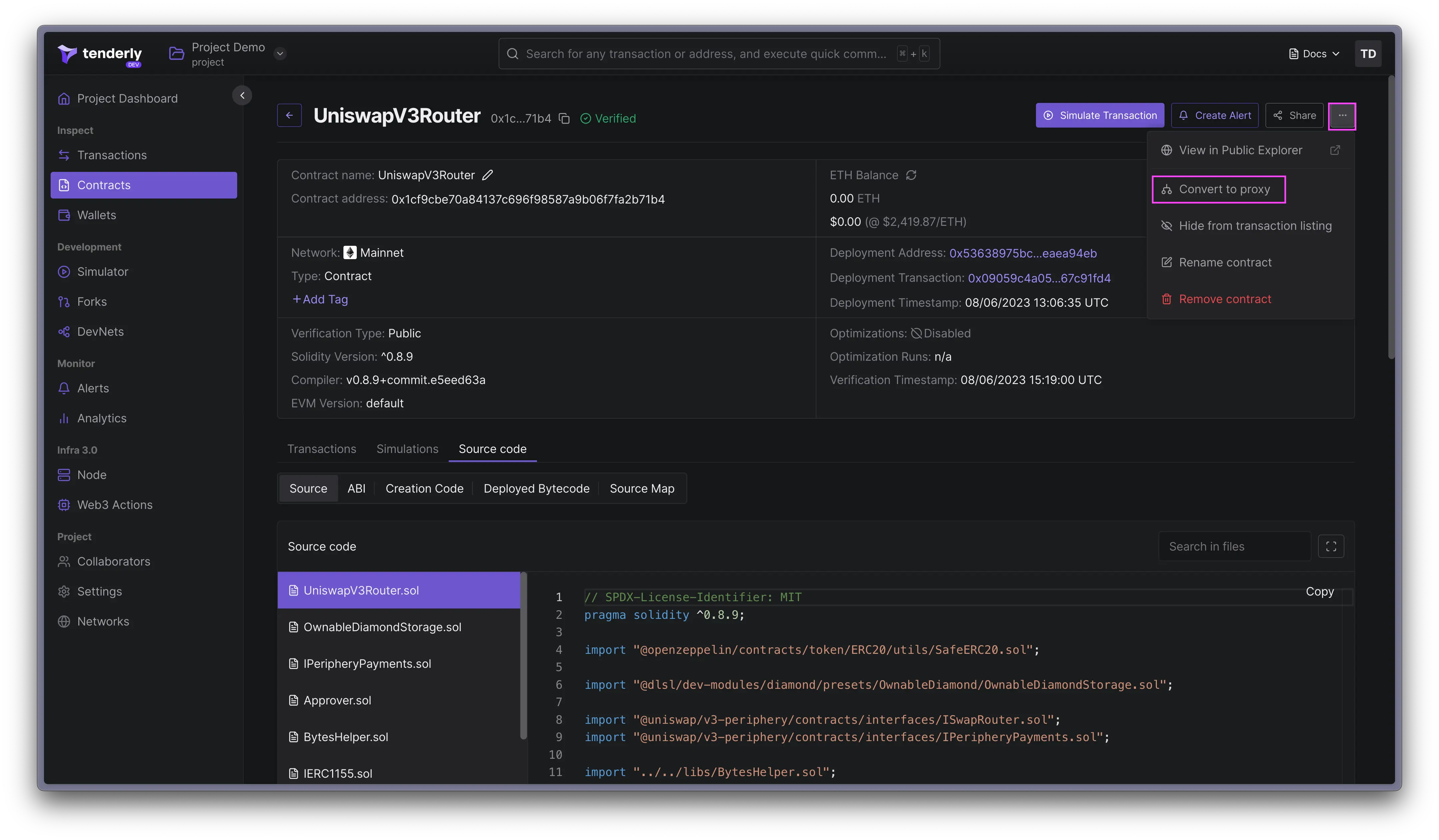Switch to Source Map sub-tab

point(642,488)
